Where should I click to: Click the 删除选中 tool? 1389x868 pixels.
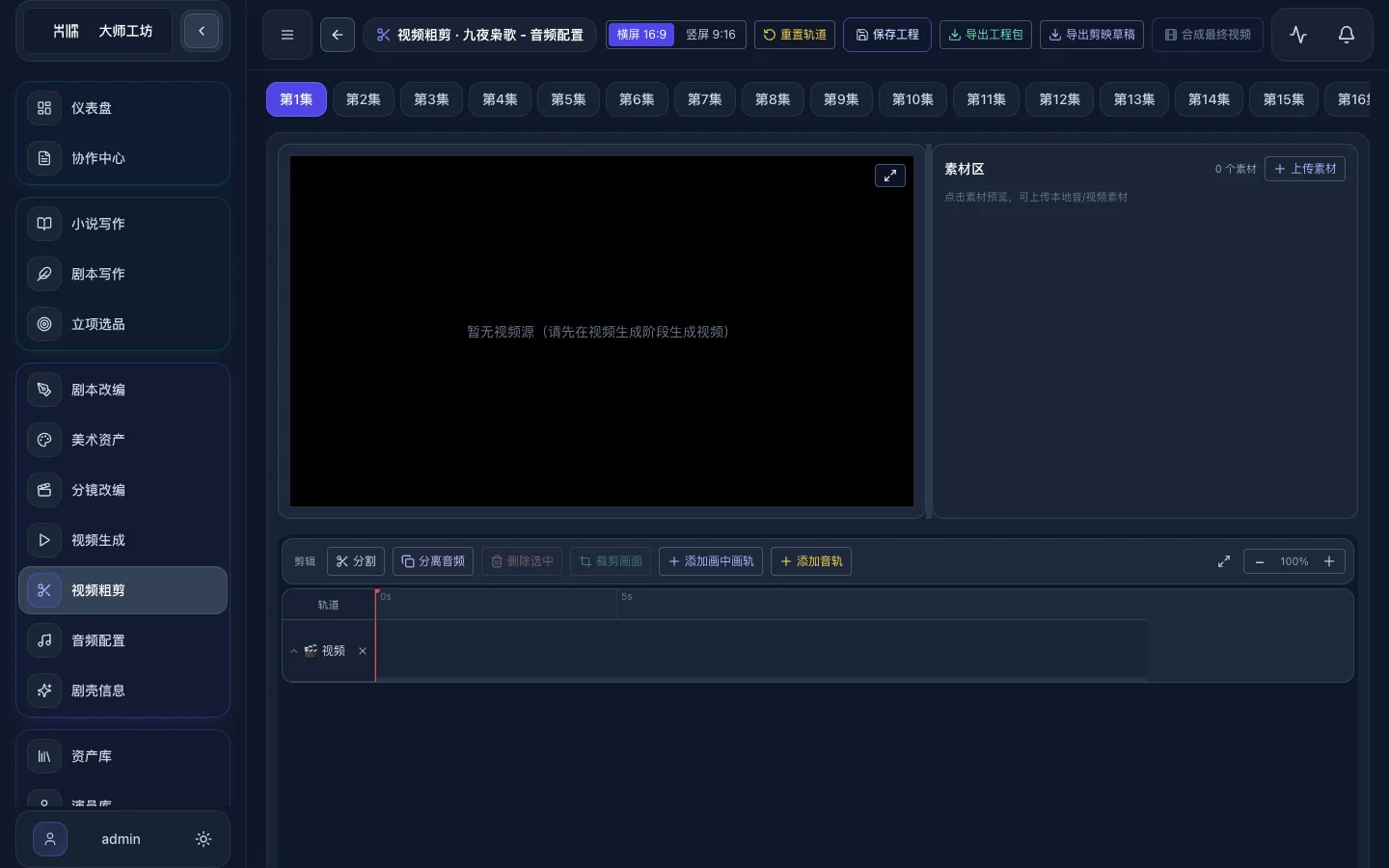pos(522,561)
